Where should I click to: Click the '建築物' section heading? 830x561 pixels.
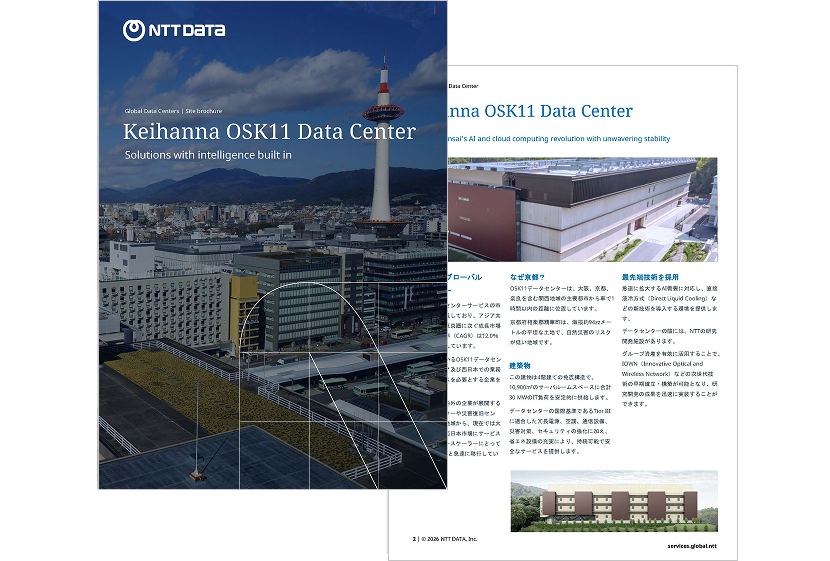tap(522, 365)
